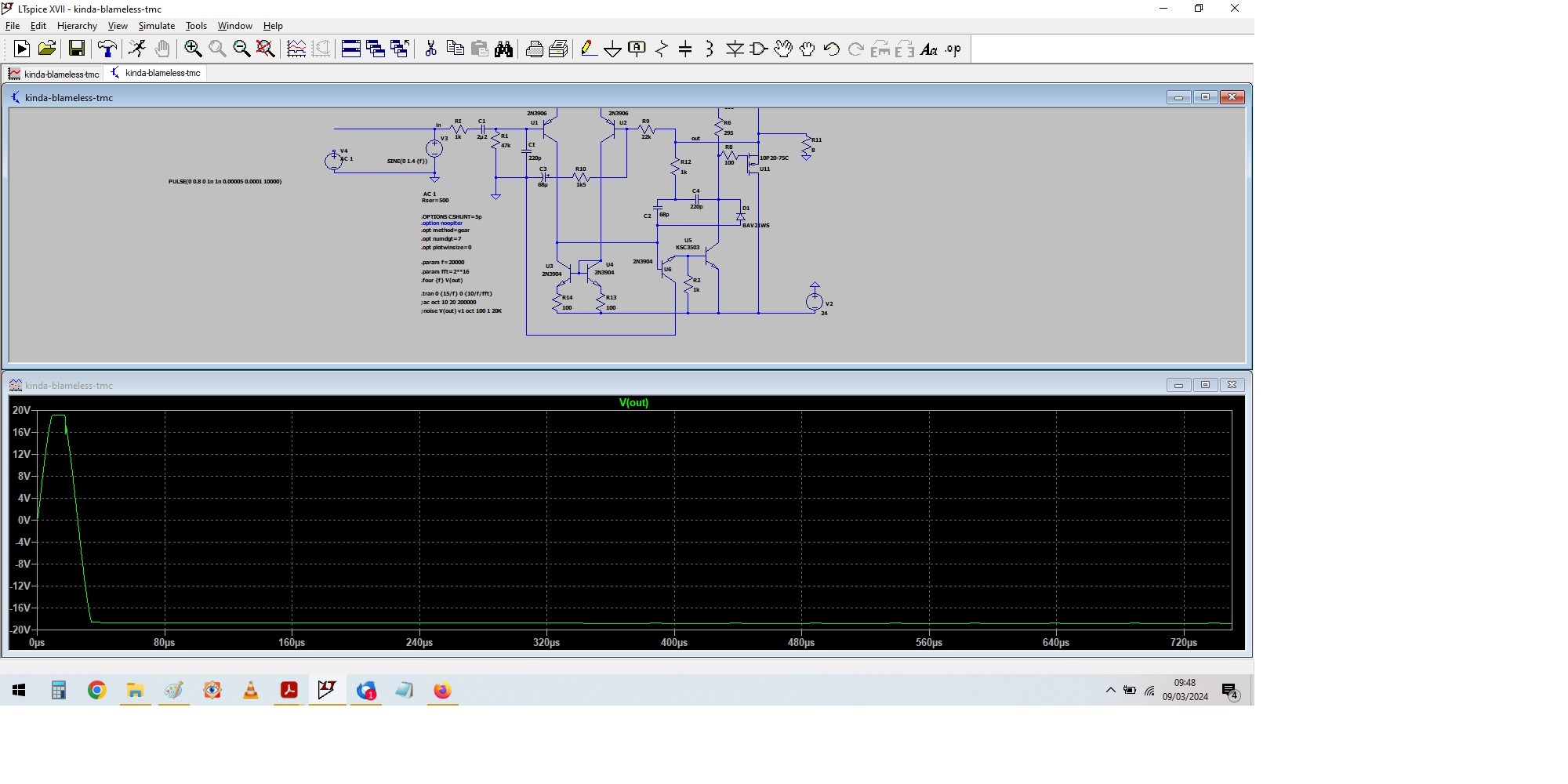
Task: Select the Move hand tool
Action: (x=783, y=49)
